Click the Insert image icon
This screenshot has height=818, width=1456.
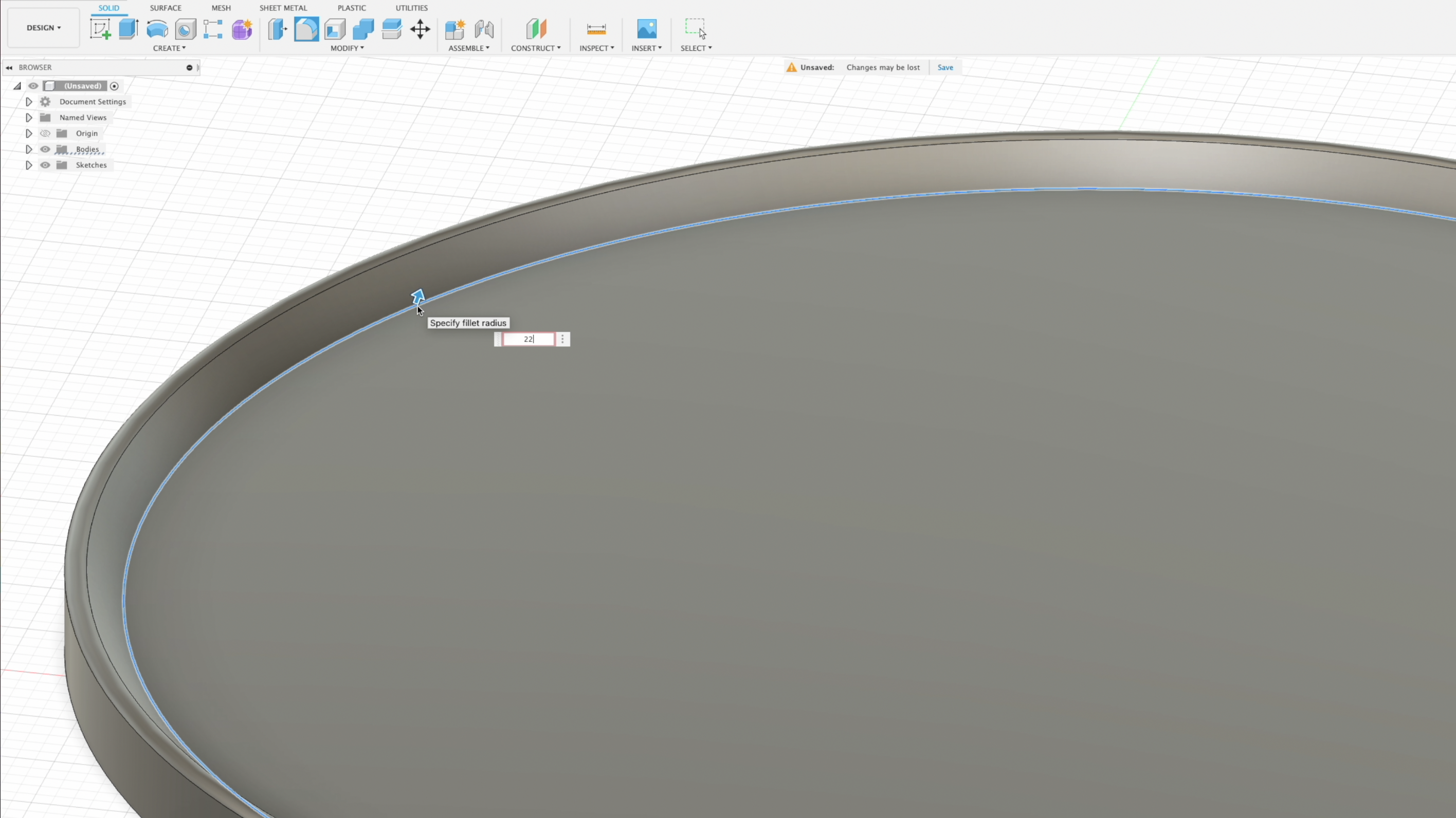click(x=646, y=29)
